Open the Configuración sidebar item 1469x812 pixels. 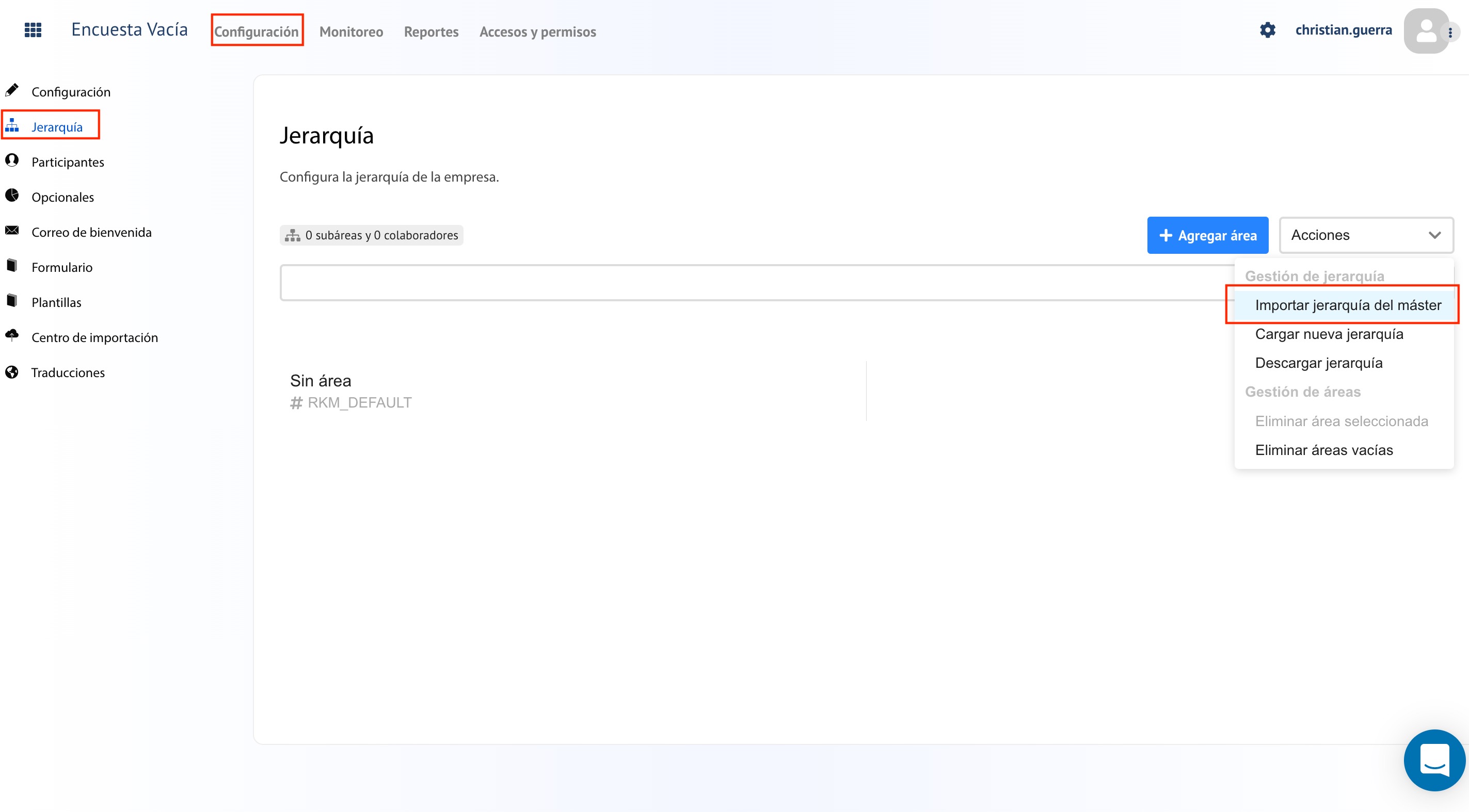pos(71,92)
